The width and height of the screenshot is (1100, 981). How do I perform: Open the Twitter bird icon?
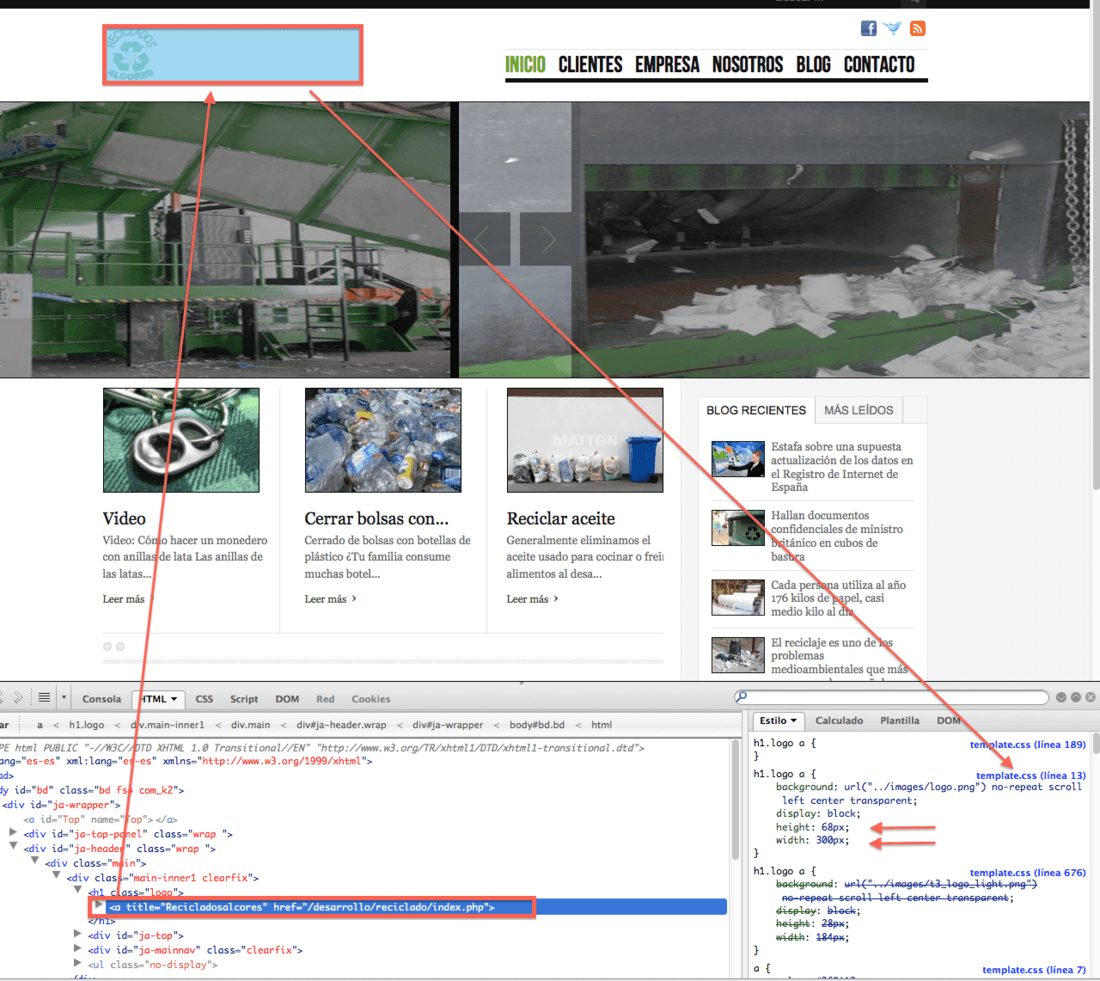pyautogui.click(x=892, y=28)
